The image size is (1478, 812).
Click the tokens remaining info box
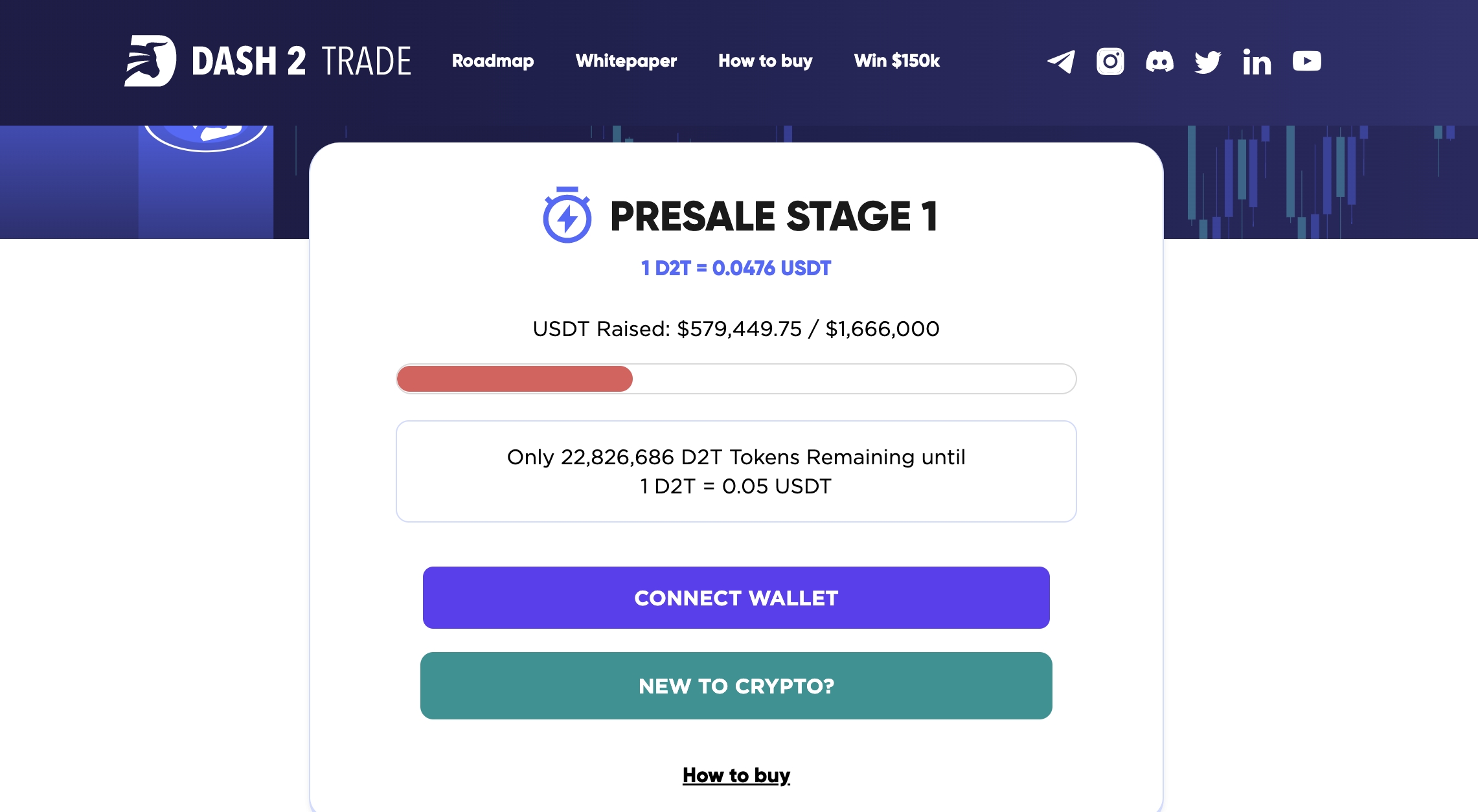pos(736,471)
